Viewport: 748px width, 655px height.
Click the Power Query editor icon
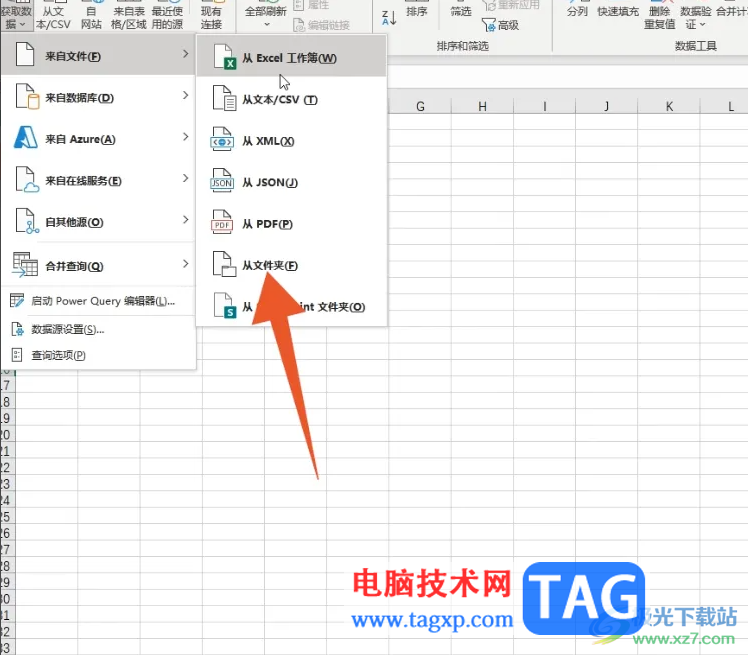click(x=17, y=301)
